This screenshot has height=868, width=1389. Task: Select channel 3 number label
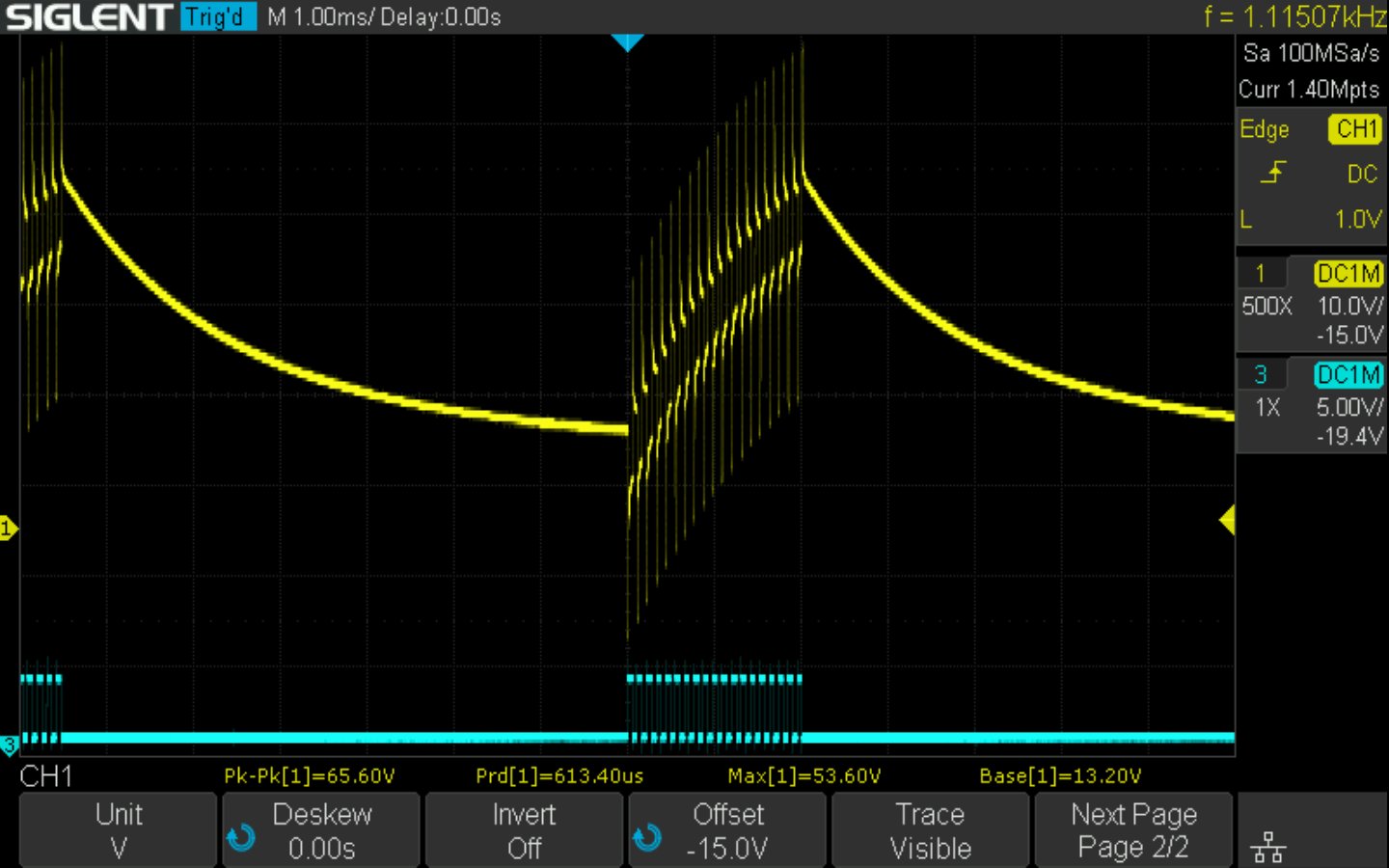1260,375
